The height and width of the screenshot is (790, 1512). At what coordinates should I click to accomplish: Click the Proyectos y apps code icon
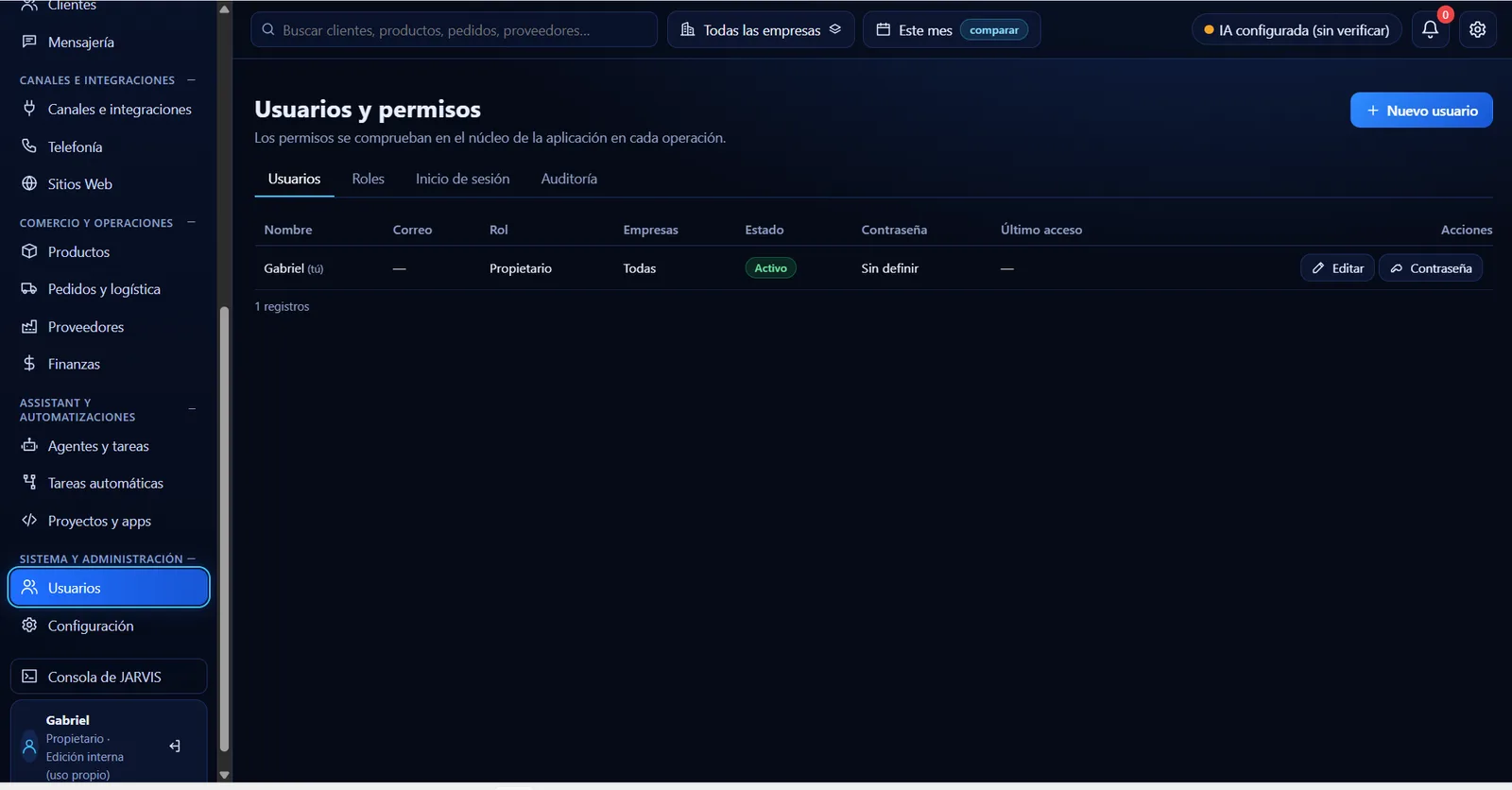29,520
